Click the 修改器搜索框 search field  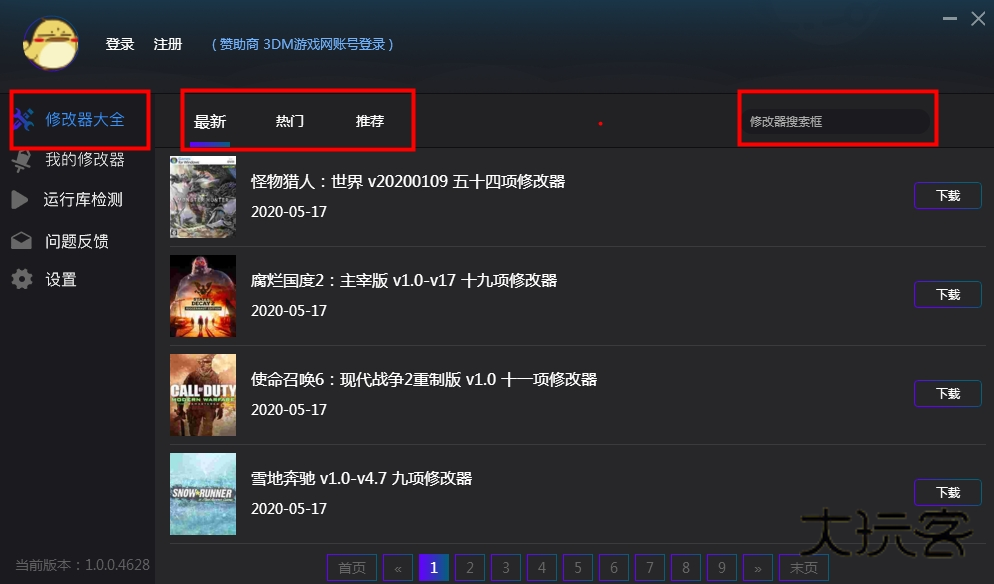click(837, 121)
